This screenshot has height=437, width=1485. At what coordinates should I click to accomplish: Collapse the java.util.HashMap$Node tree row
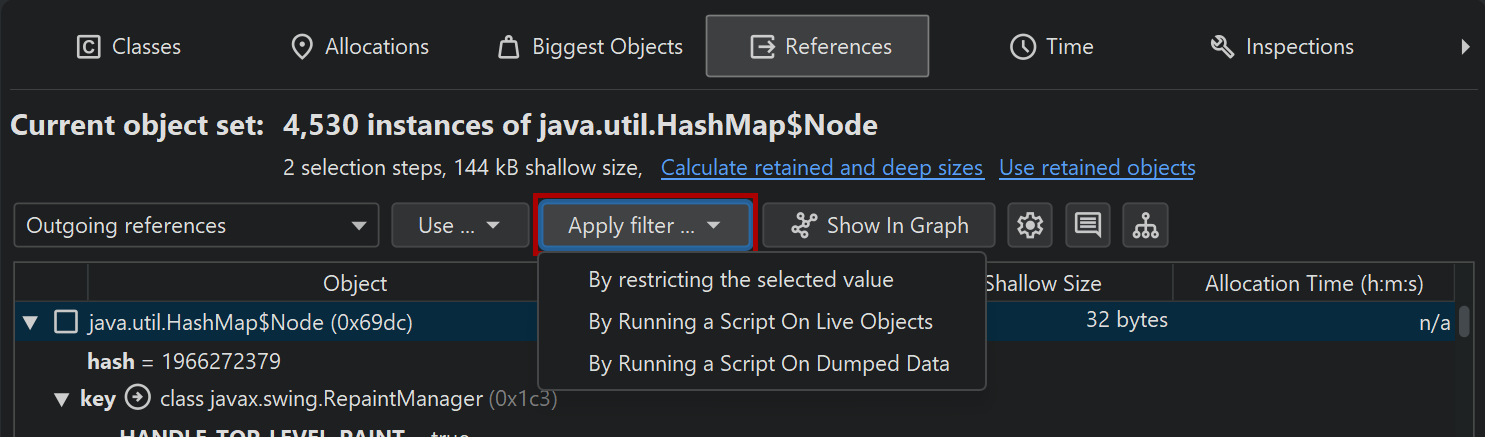point(30,322)
